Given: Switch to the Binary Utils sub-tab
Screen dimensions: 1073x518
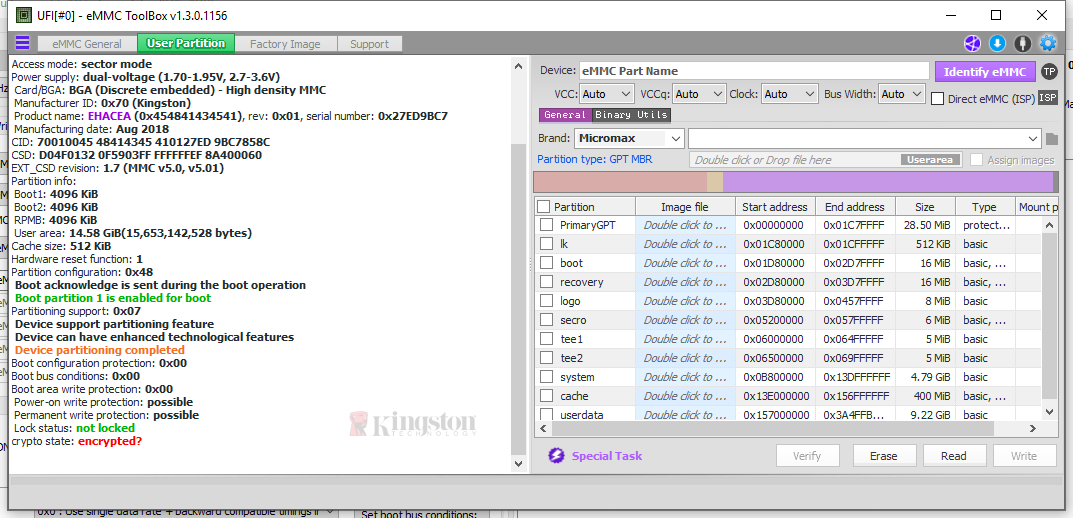Looking at the screenshot, I should click(x=631, y=115).
